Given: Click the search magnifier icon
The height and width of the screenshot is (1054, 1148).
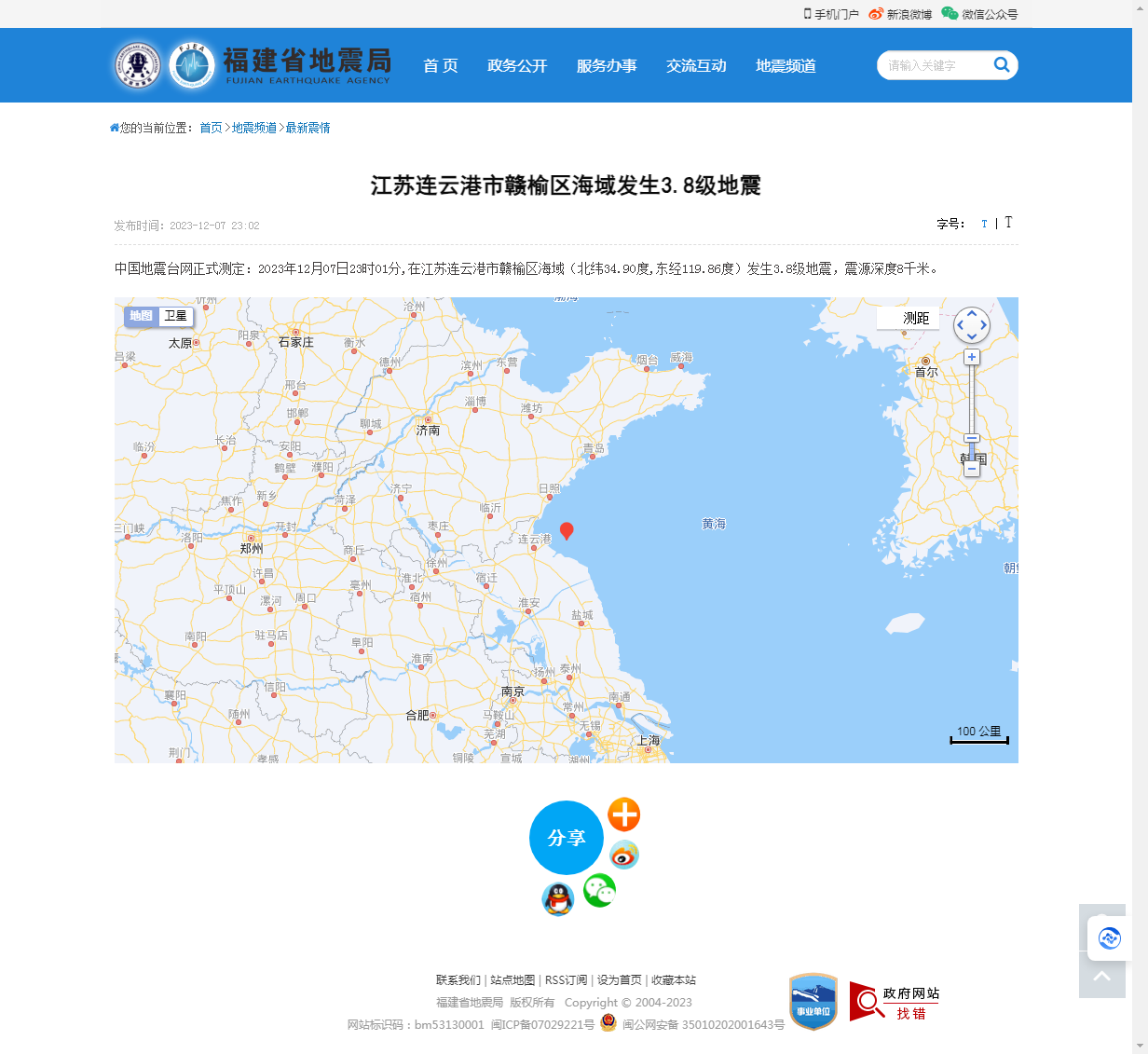Looking at the screenshot, I should pyautogui.click(x=1002, y=64).
